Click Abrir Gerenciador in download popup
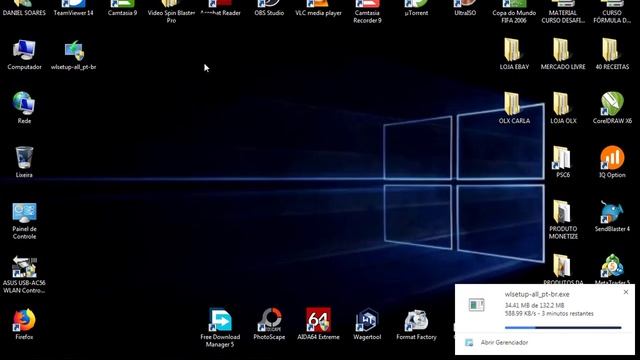 point(504,342)
